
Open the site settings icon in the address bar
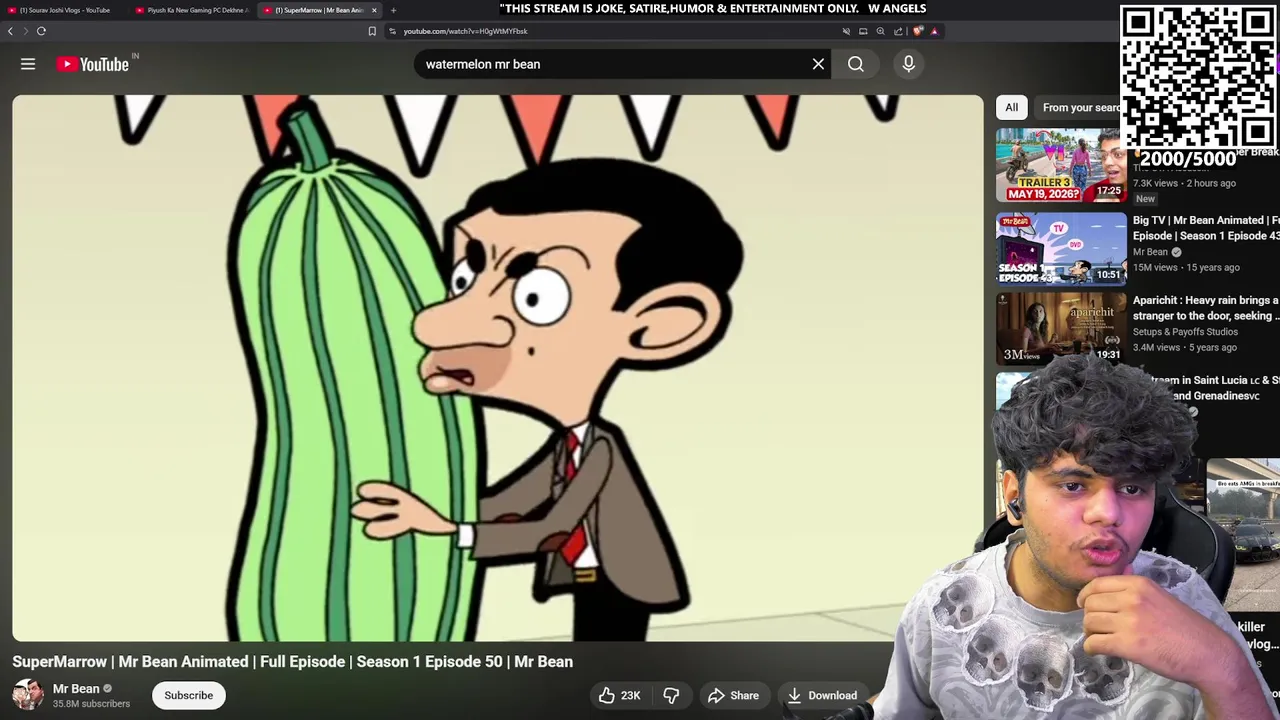392,31
